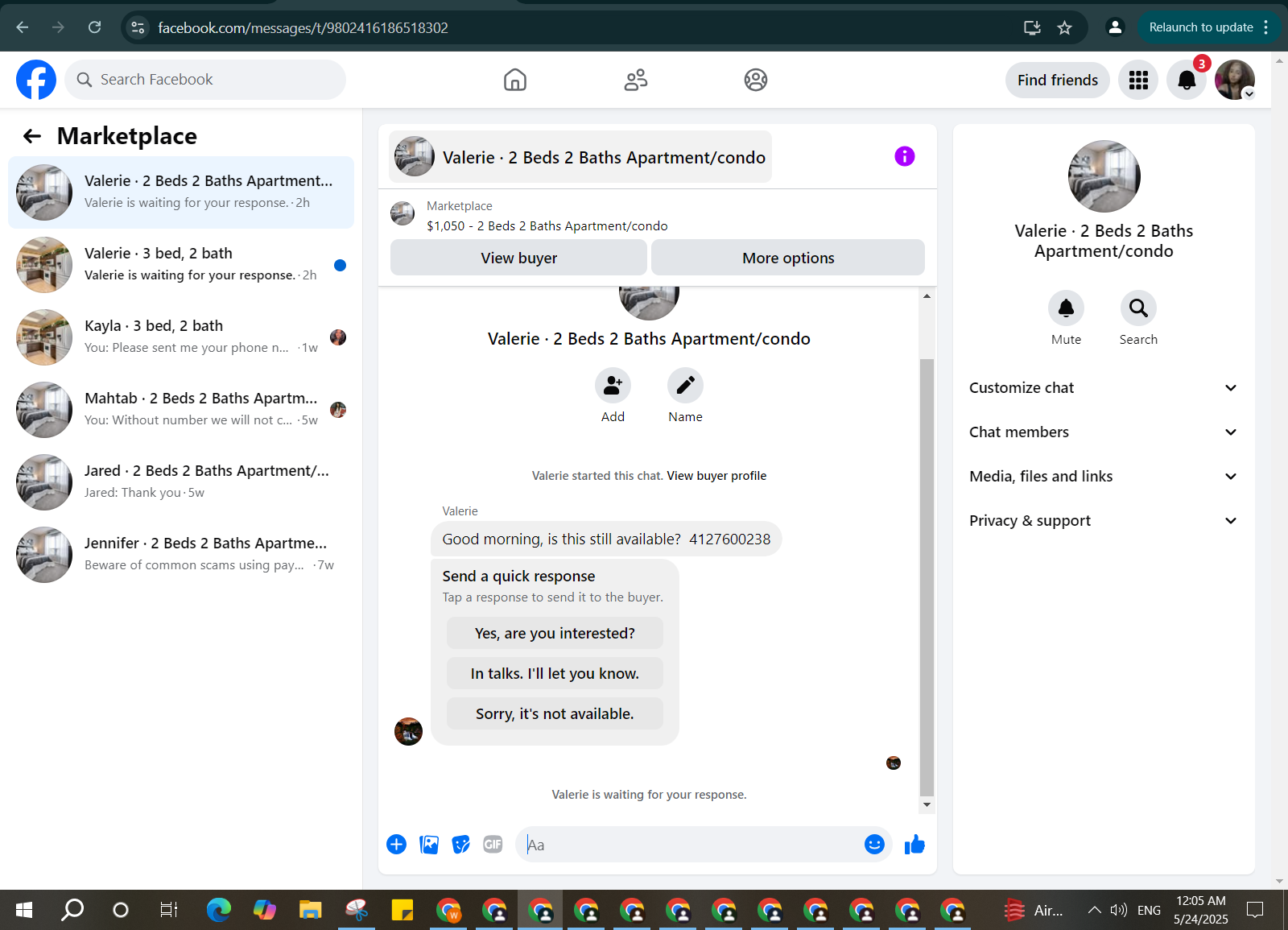Click the chat header title button

(580, 156)
